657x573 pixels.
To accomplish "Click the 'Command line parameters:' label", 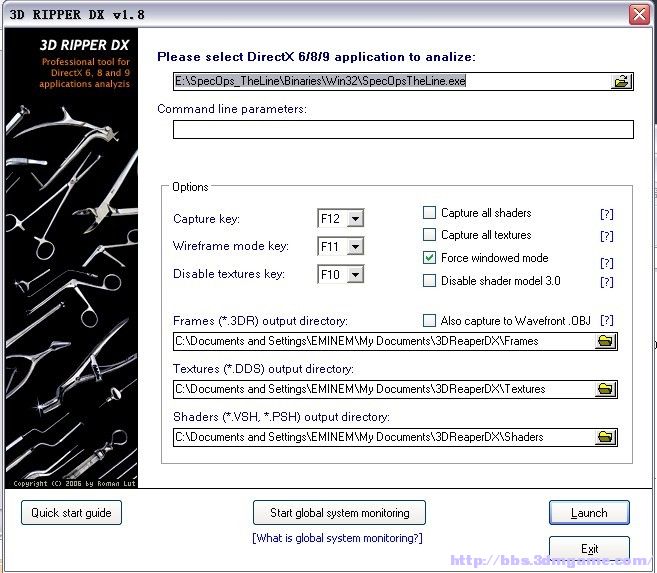I will tap(232, 109).
